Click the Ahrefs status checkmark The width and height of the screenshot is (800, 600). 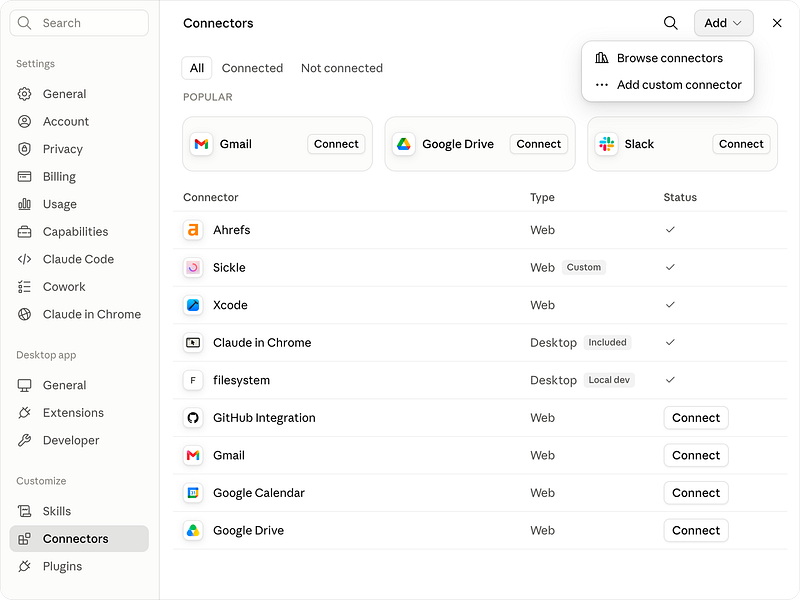(670, 230)
